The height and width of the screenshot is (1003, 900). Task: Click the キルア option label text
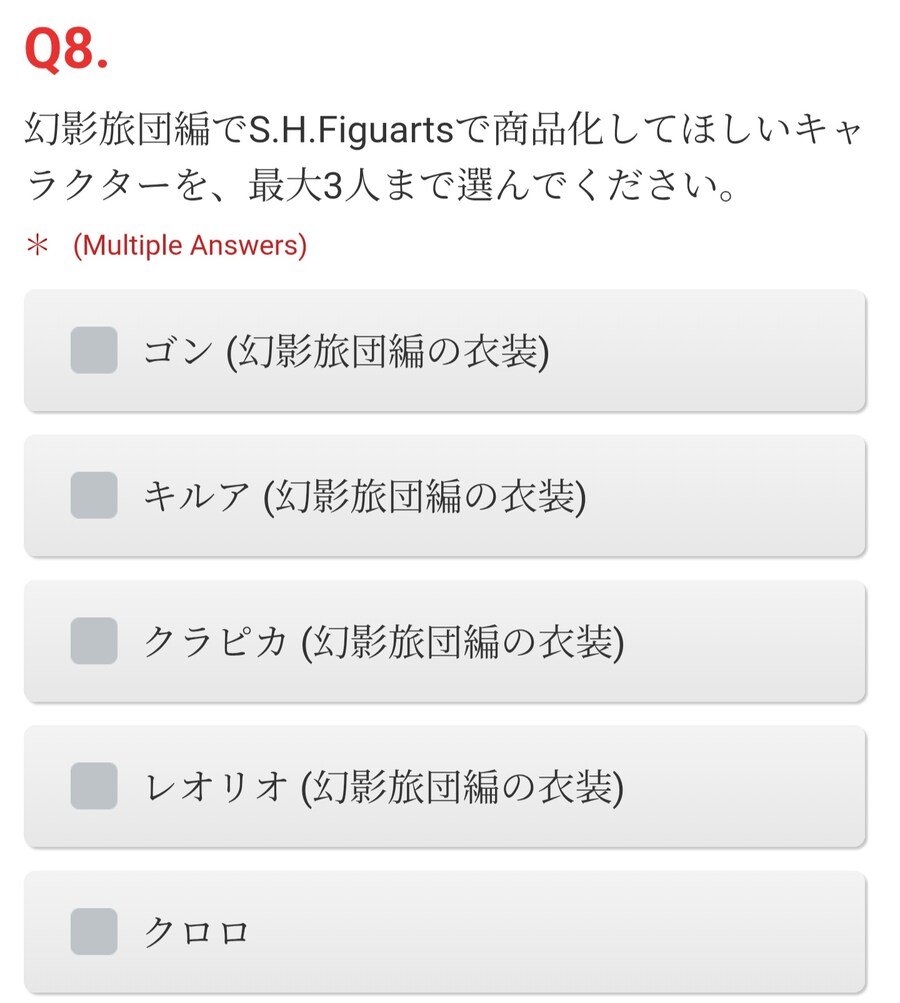(364, 496)
